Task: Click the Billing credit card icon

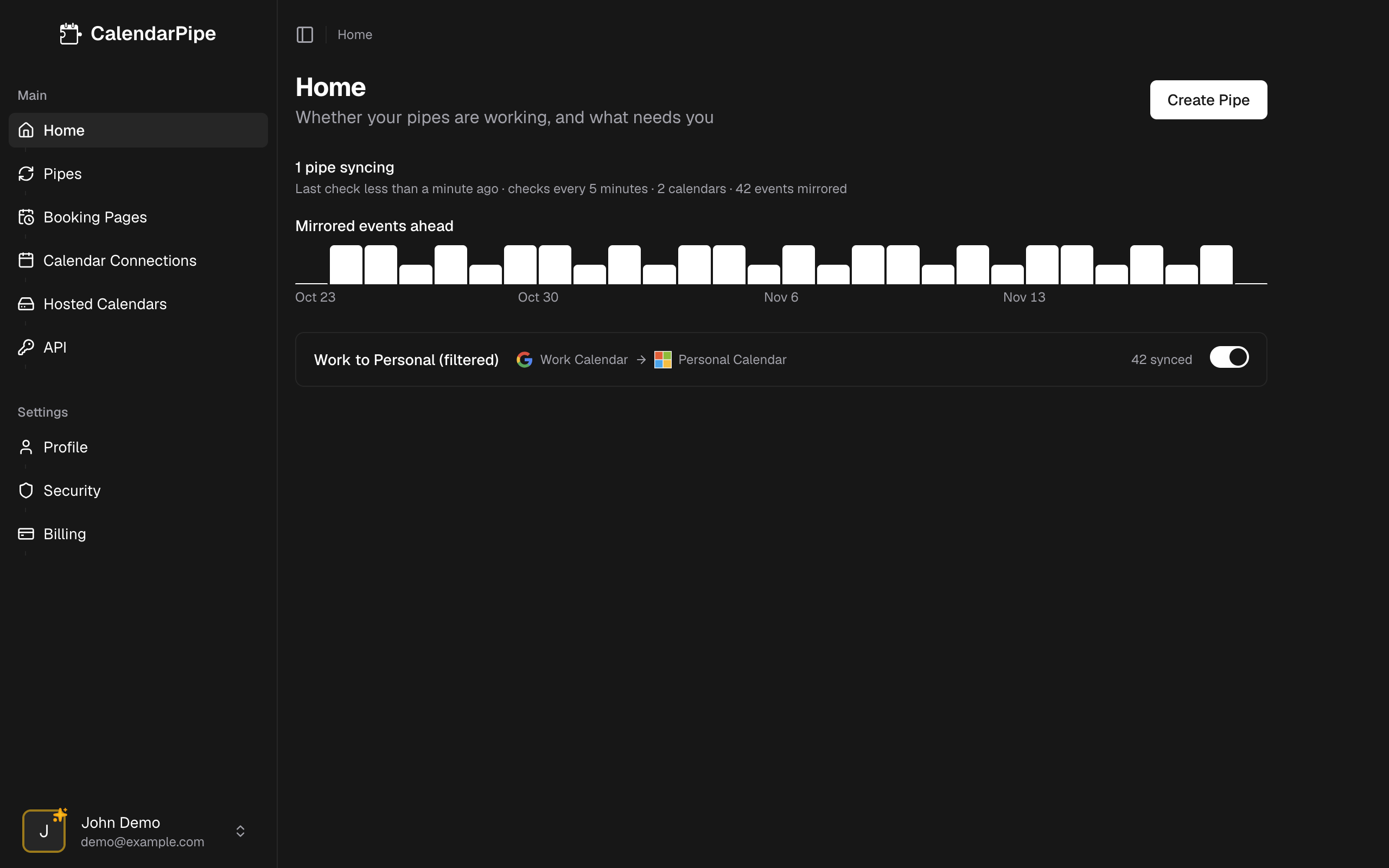Action: click(26, 534)
